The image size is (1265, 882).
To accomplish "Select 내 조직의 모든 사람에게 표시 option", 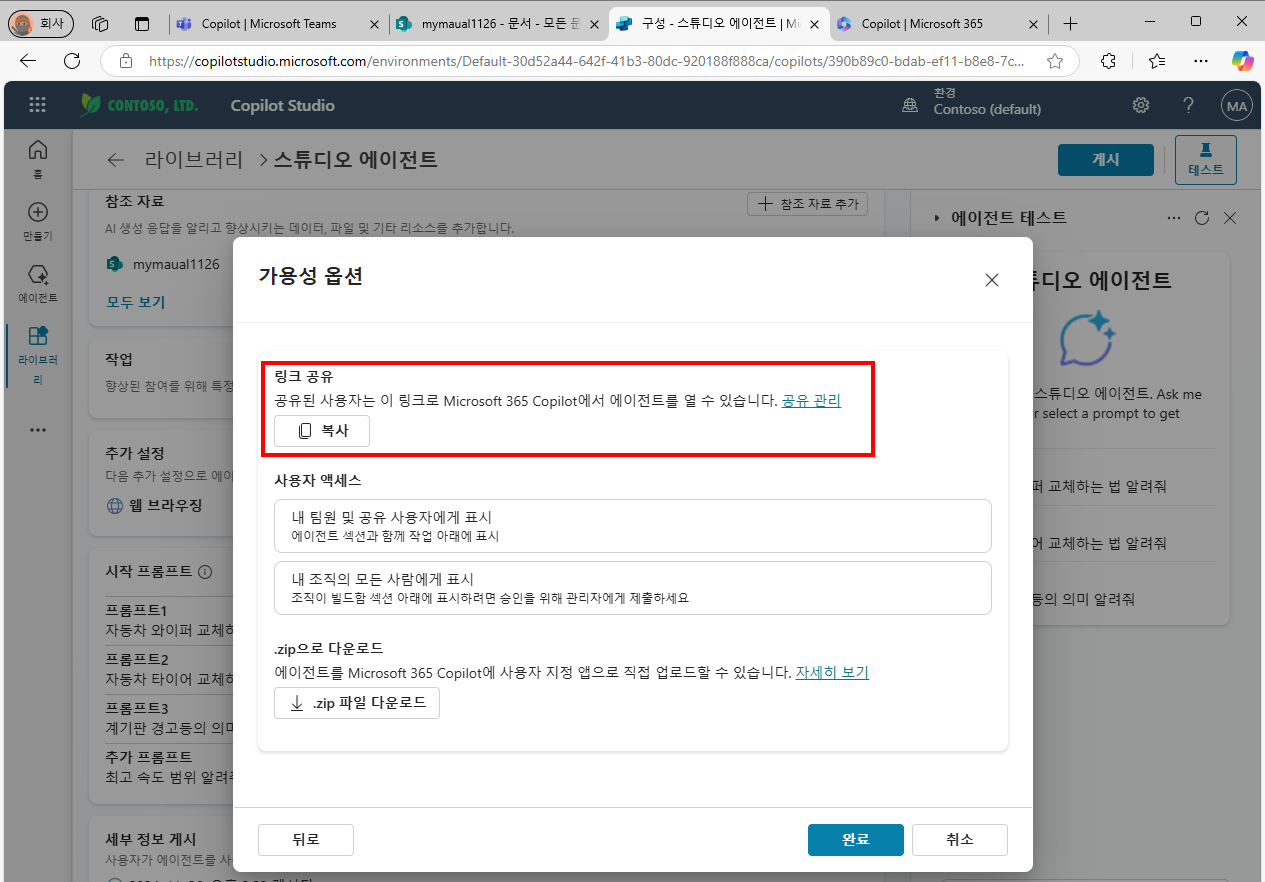I will 632,588.
